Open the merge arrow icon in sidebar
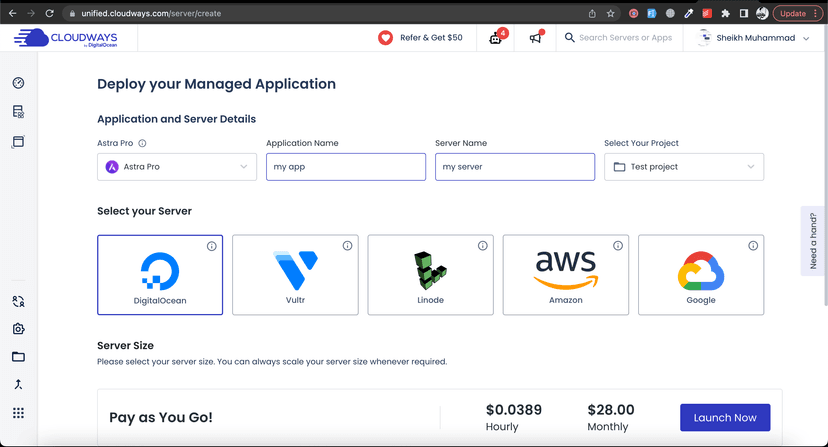The height and width of the screenshot is (447, 828). [18, 384]
